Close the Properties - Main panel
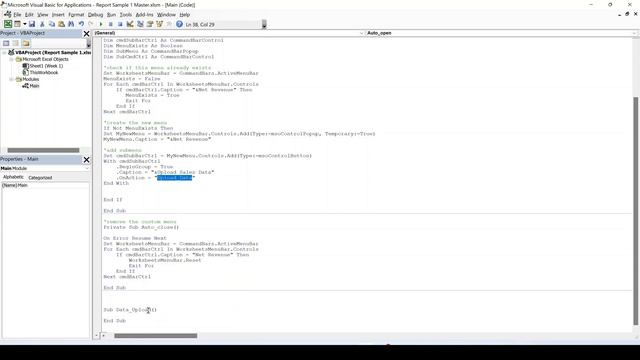 coord(86,160)
